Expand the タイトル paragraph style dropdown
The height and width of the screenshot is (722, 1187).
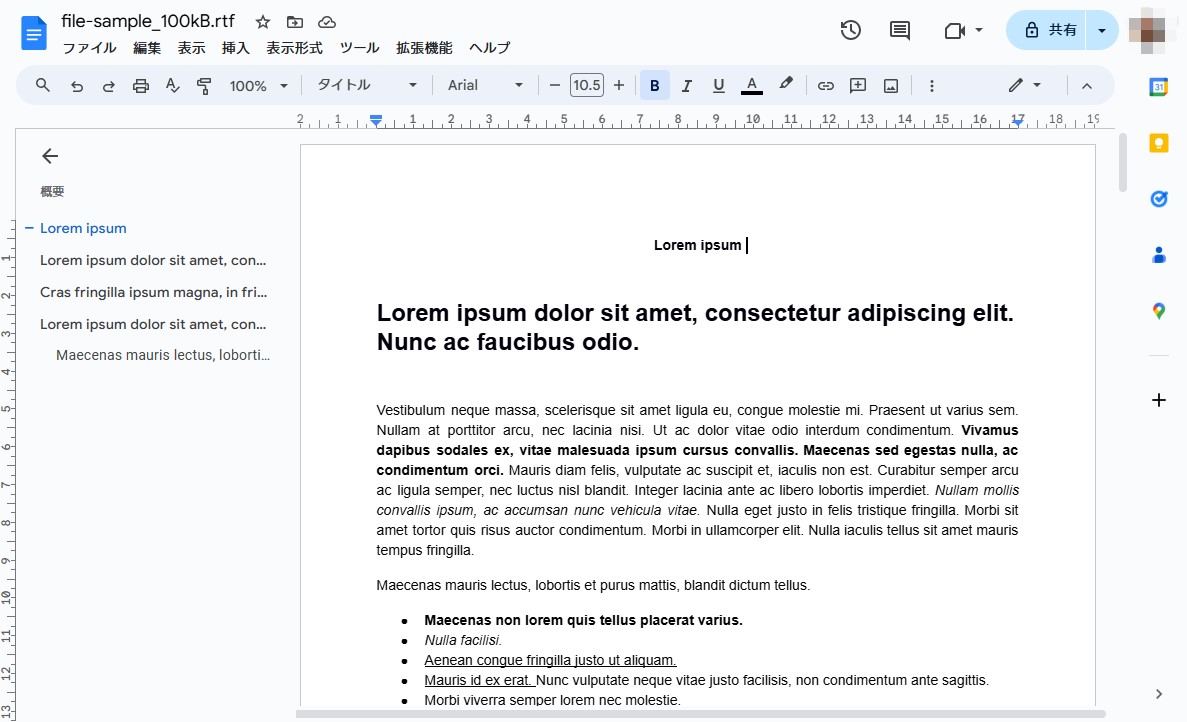pos(366,86)
